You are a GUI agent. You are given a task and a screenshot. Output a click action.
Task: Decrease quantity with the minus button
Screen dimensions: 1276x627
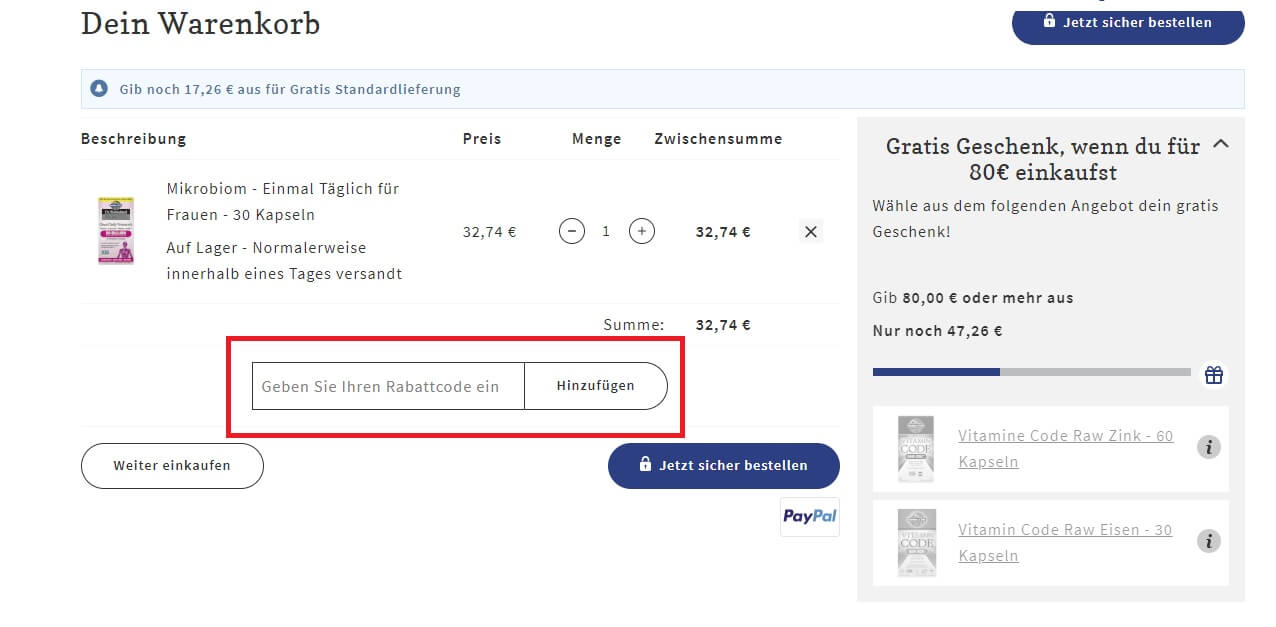572,231
